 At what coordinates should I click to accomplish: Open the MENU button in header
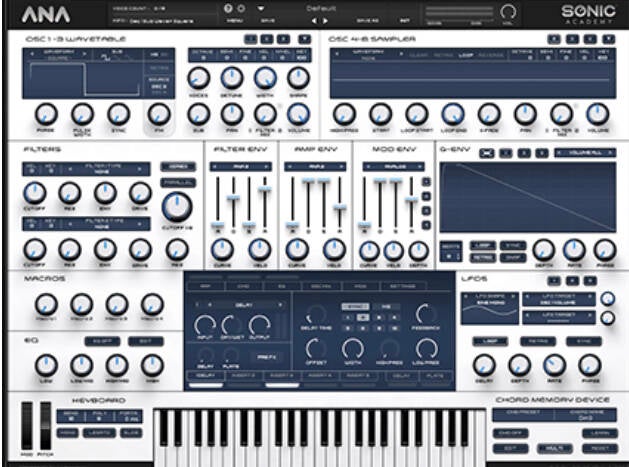tap(235, 20)
